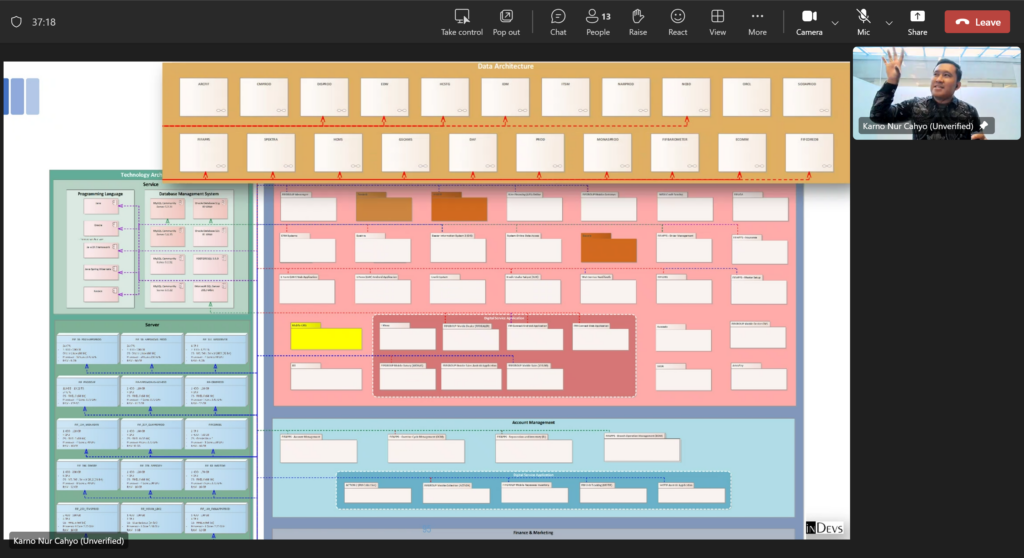The image size is (1024, 558).
Task: Open the React emoji picker
Action: point(678,21)
